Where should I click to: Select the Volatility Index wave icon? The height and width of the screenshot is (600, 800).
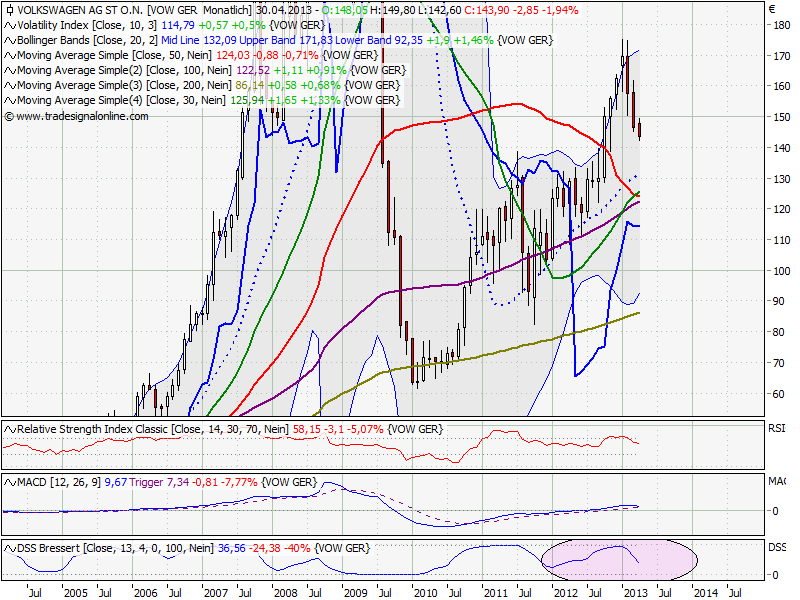click(x=10, y=25)
